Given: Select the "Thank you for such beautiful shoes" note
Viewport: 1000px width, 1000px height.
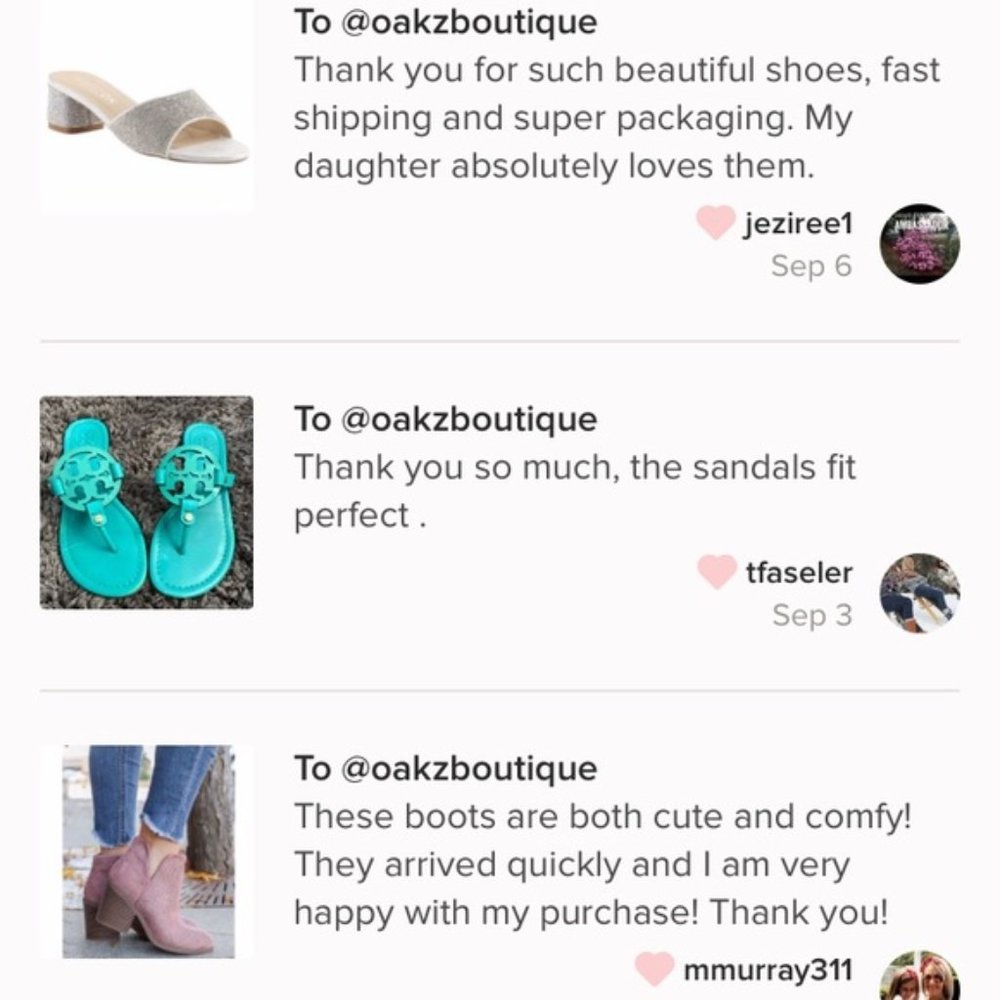Looking at the screenshot, I should (616, 118).
